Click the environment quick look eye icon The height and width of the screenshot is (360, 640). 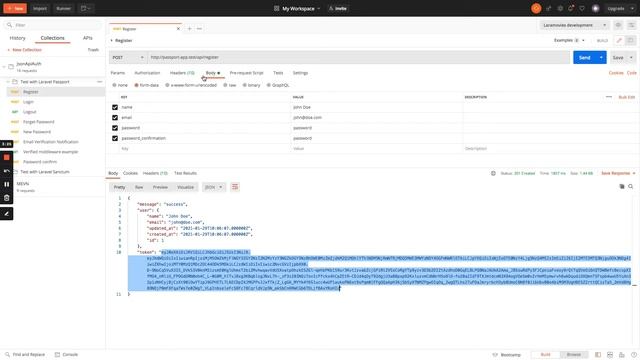click(x=618, y=25)
